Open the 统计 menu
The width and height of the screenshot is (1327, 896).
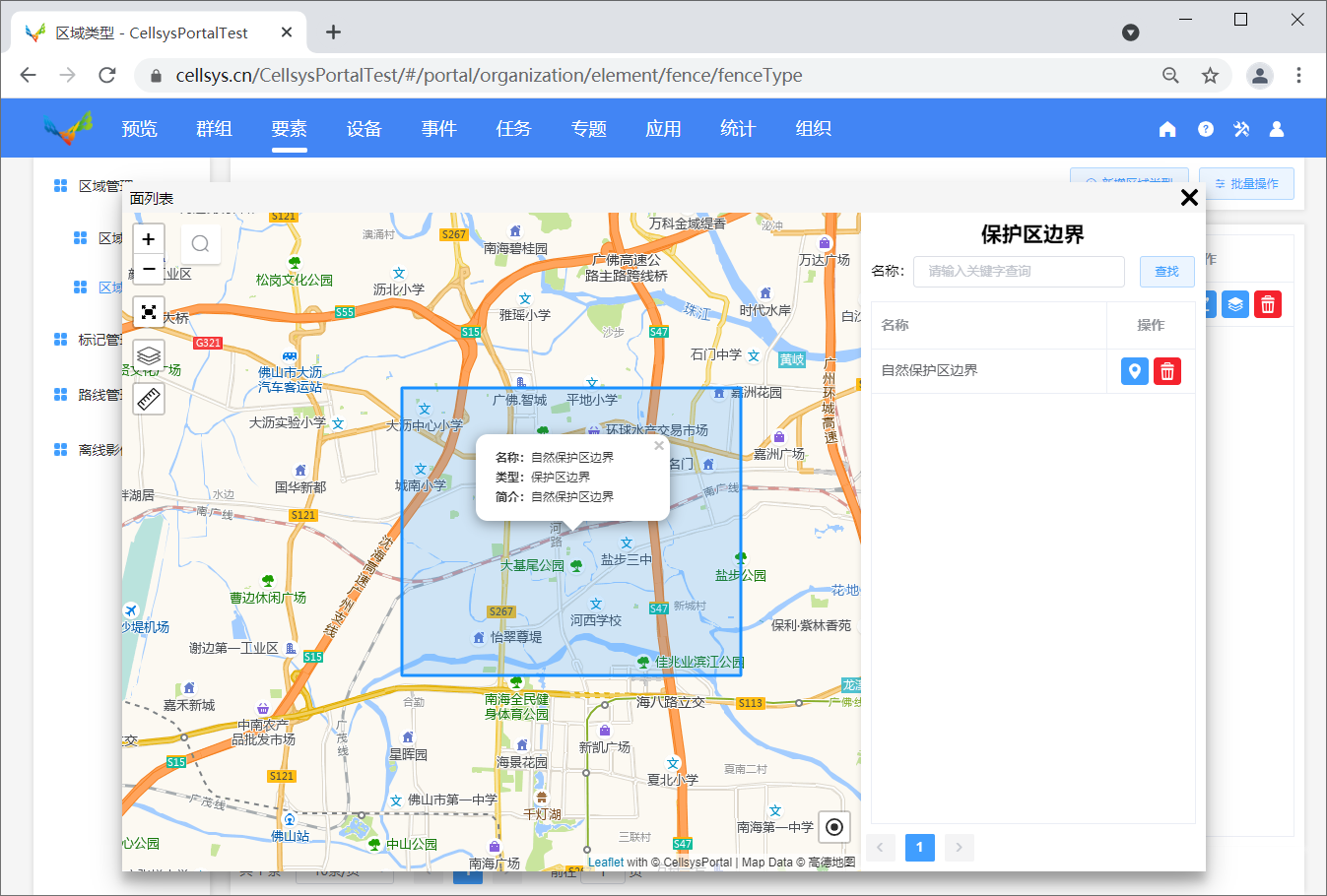tap(738, 128)
